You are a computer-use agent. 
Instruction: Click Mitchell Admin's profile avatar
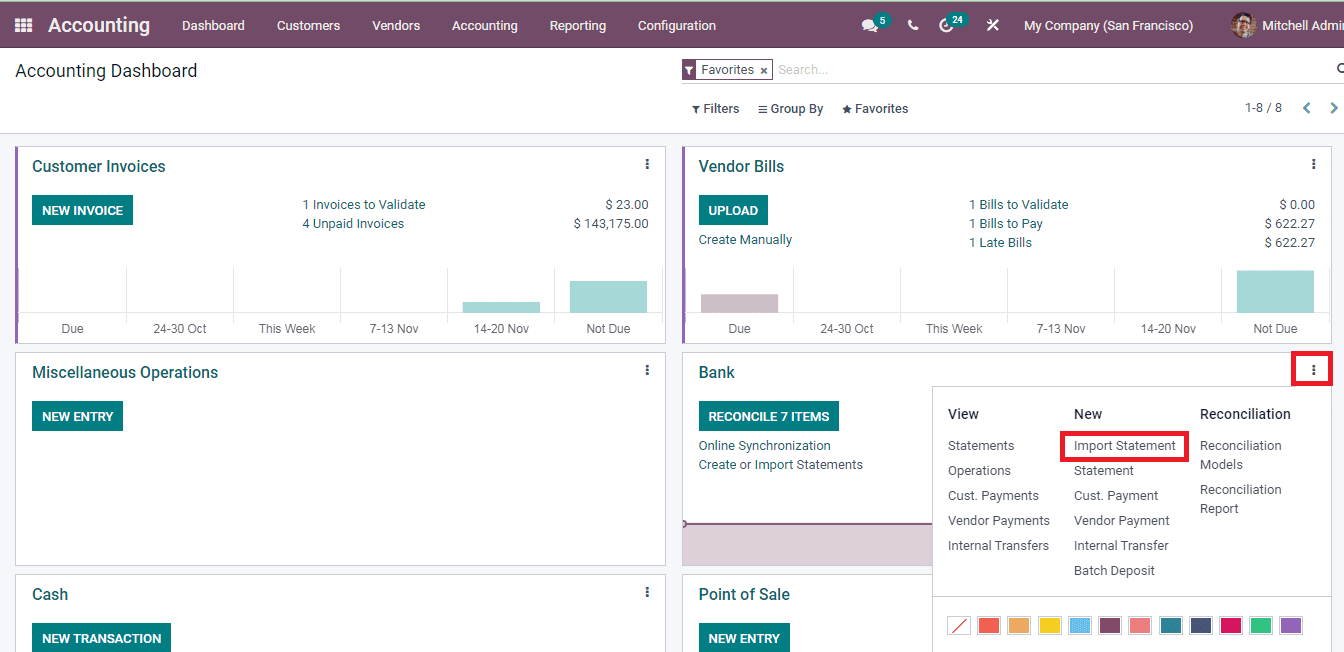tap(1243, 24)
